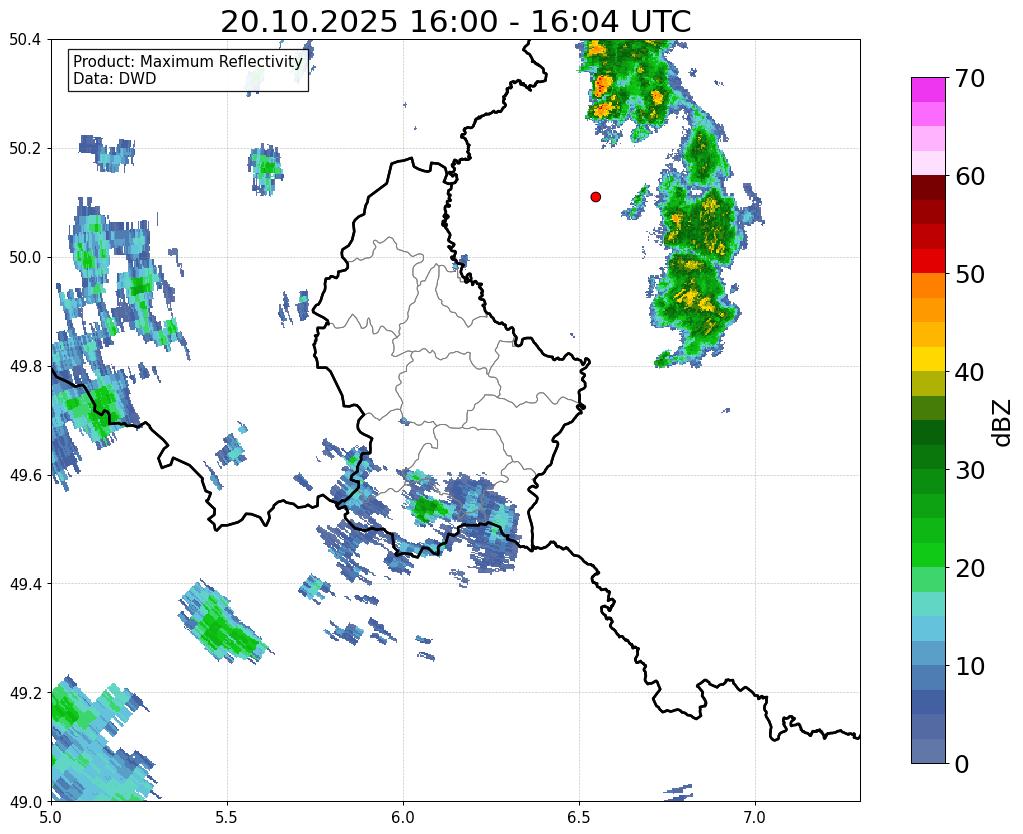Click the 'Data: DWD' legend line
The height and width of the screenshot is (834, 1023).
coord(115,79)
